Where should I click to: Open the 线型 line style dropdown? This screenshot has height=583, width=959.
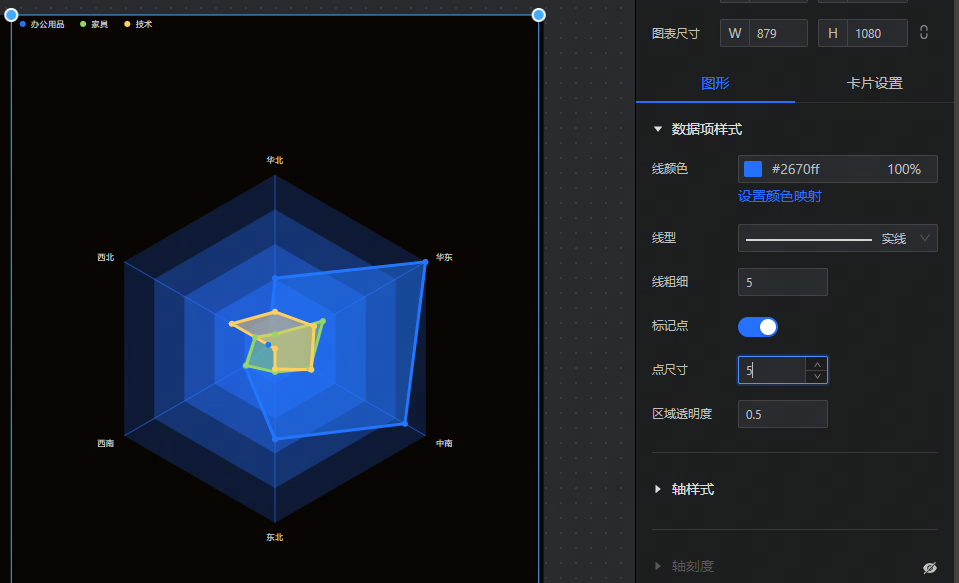pos(837,238)
